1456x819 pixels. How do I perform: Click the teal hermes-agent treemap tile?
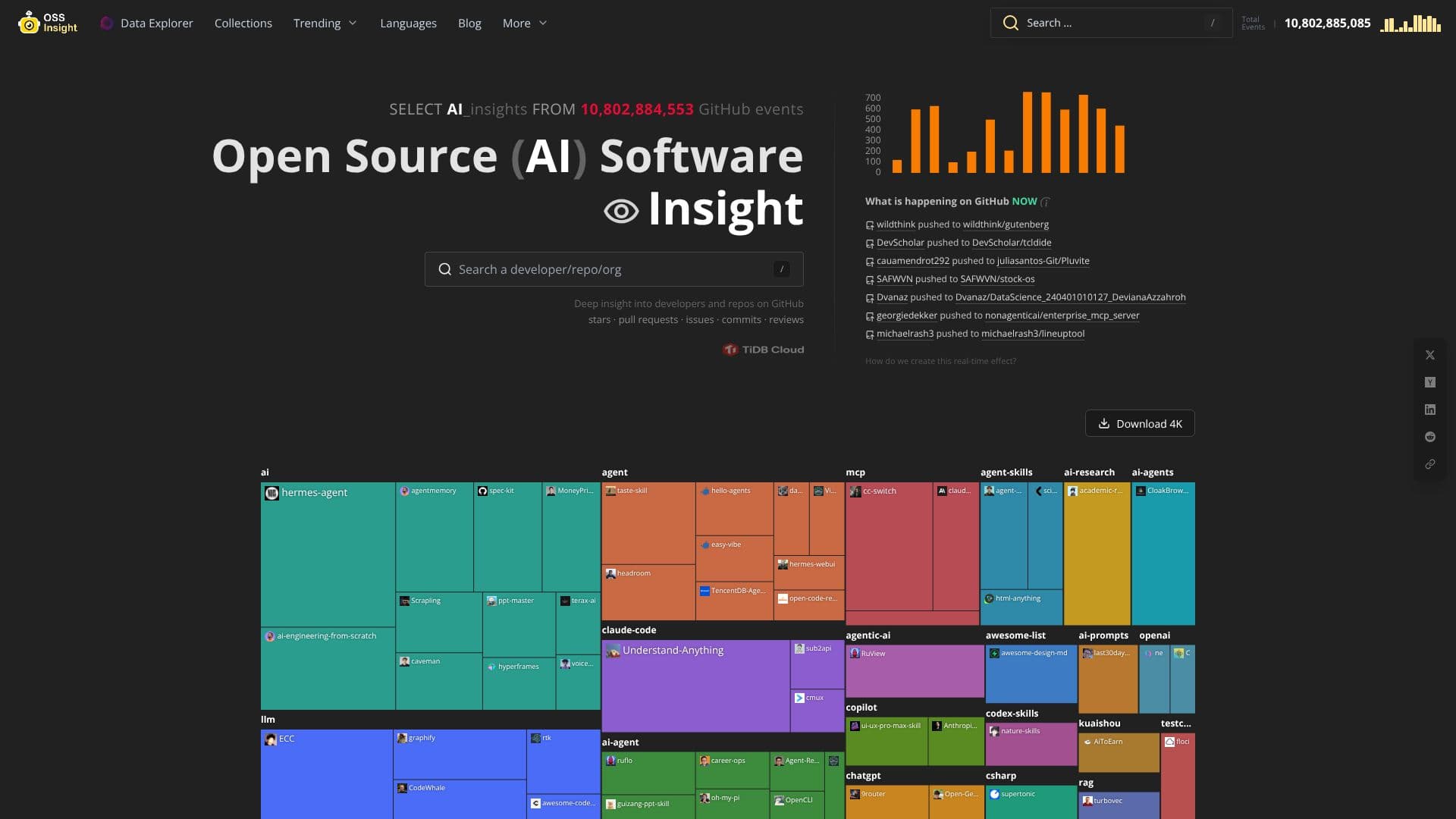click(x=328, y=554)
